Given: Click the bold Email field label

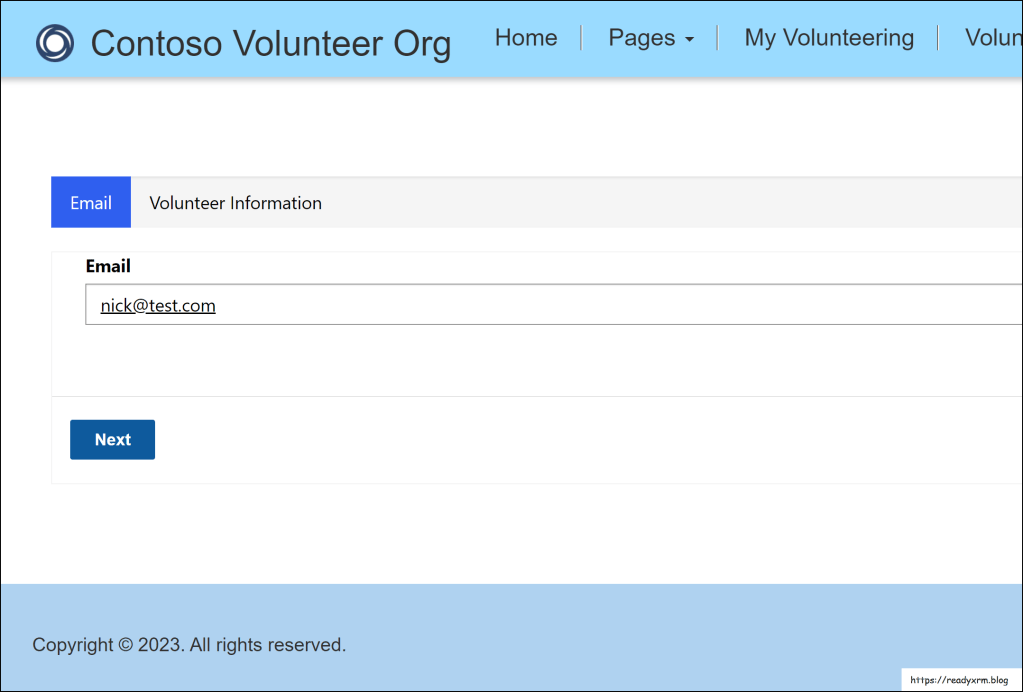Looking at the screenshot, I should (108, 266).
